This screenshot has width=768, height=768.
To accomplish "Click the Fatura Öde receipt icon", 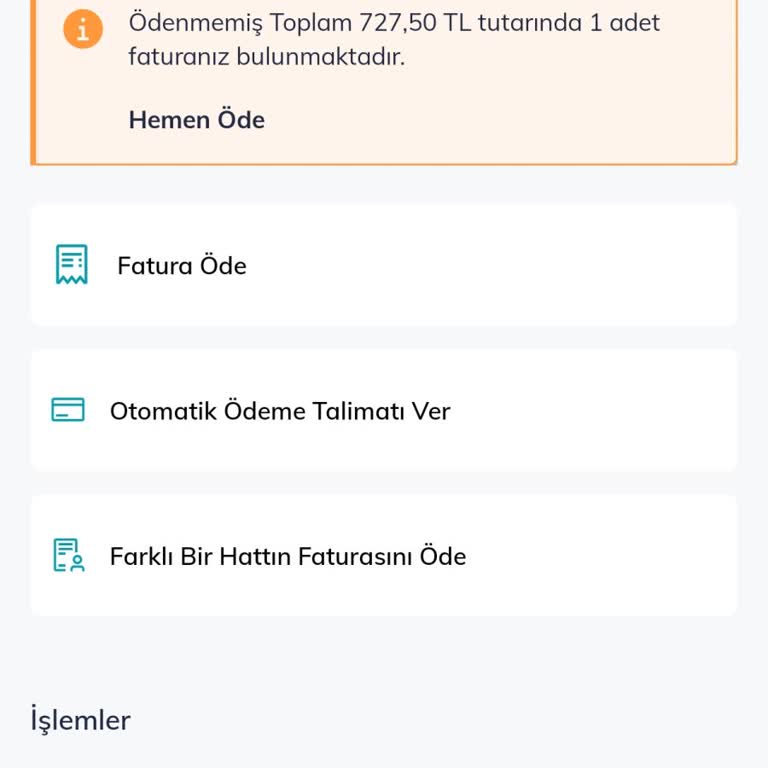I will [x=72, y=264].
